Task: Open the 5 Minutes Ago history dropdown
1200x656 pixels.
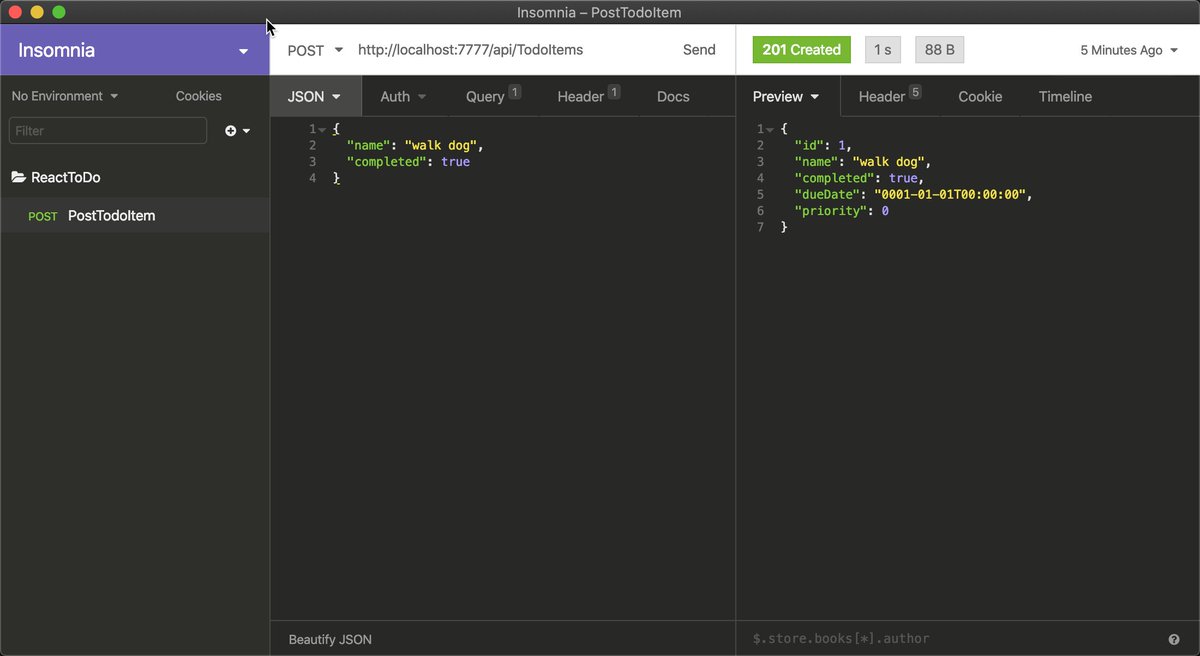Action: (x=1129, y=50)
